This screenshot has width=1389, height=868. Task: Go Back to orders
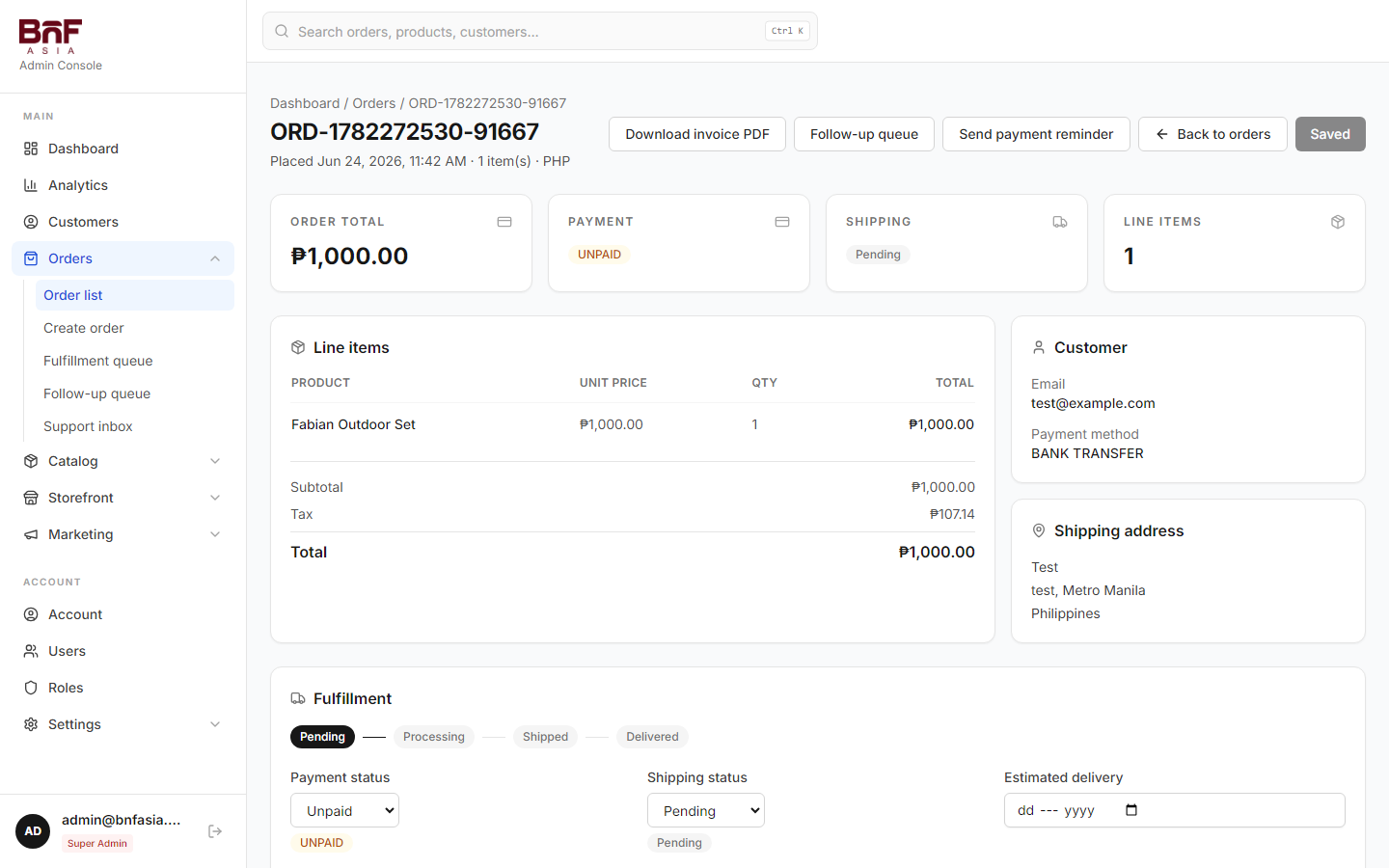click(1212, 134)
